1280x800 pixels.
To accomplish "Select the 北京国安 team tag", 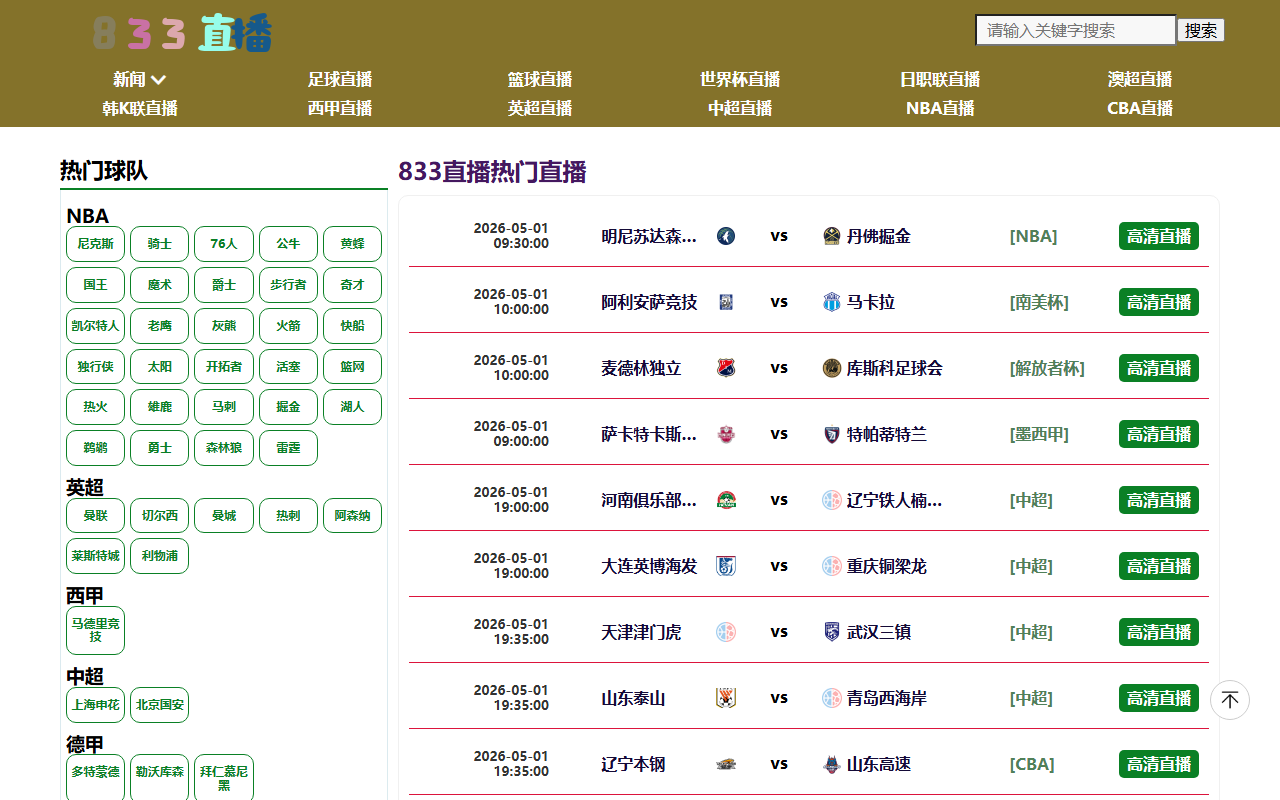I will point(159,705).
